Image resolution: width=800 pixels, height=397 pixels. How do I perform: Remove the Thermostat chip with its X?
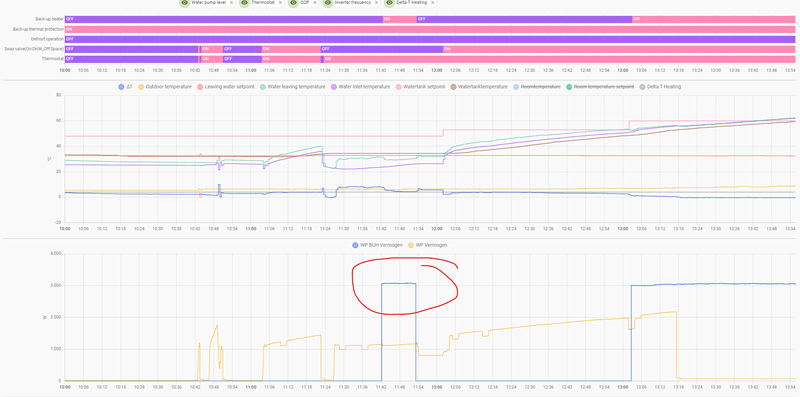coord(280,3)
